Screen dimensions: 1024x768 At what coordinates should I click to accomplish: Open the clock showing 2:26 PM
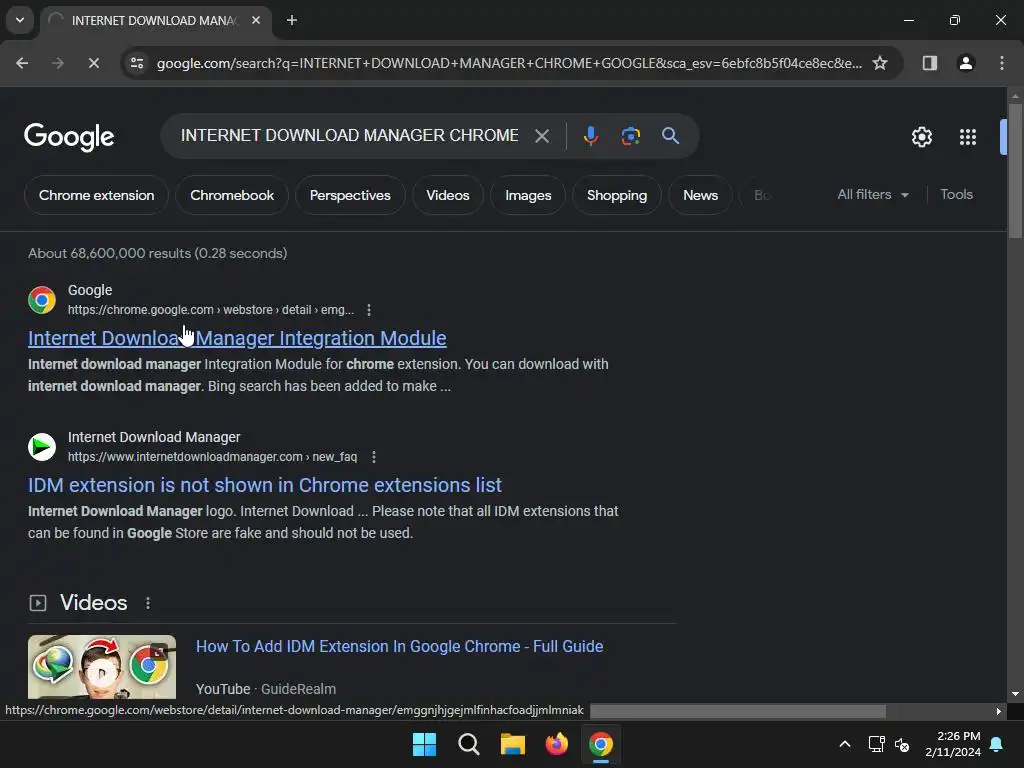click(953, 744)
